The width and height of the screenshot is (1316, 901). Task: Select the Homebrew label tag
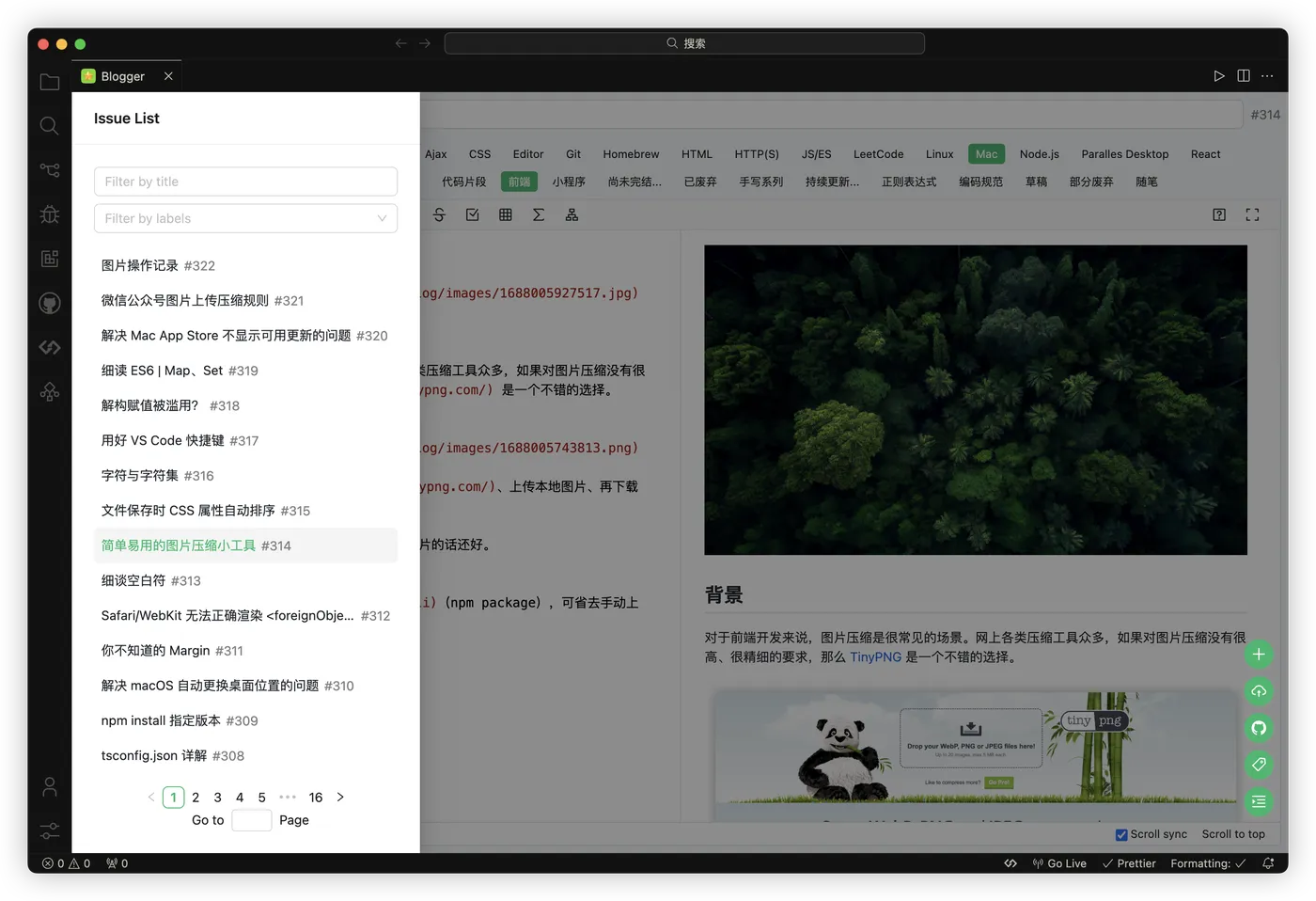pos(631,154)
